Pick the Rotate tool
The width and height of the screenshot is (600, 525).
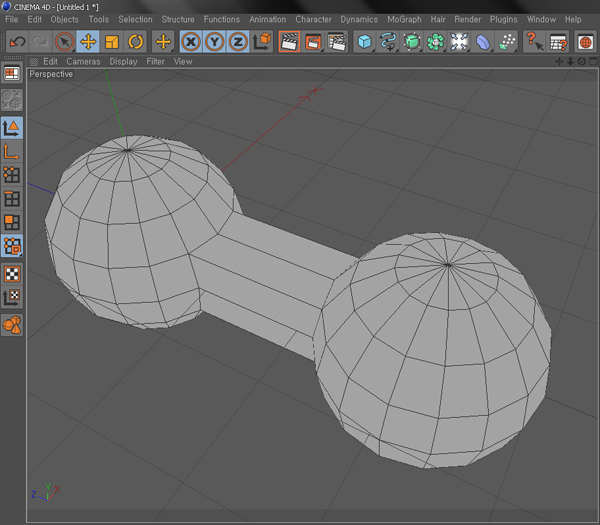point(135,41)
